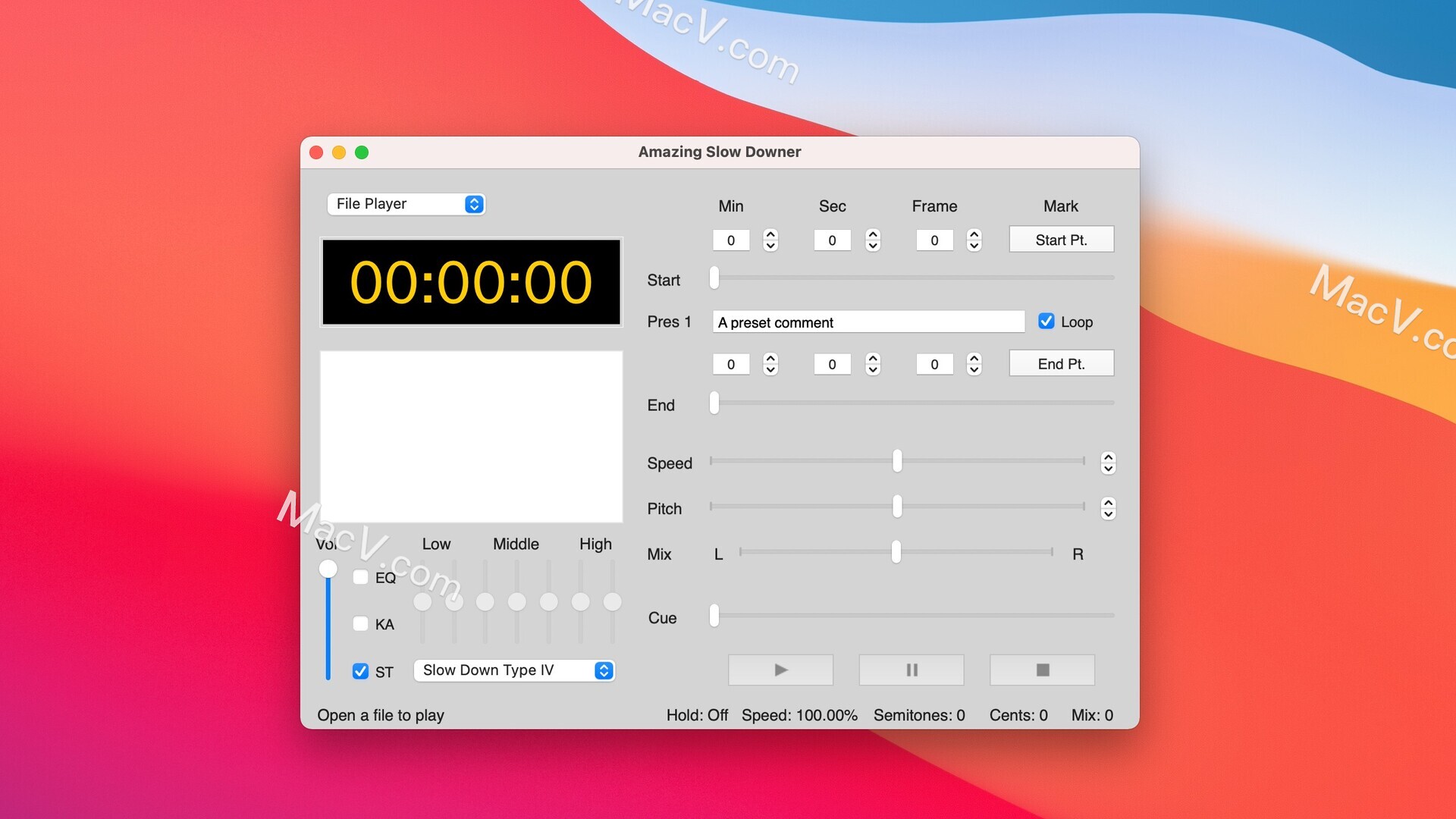Click the Speed stepper arrows
The image size is (1456, 819).
click(x=1108, y=463)
